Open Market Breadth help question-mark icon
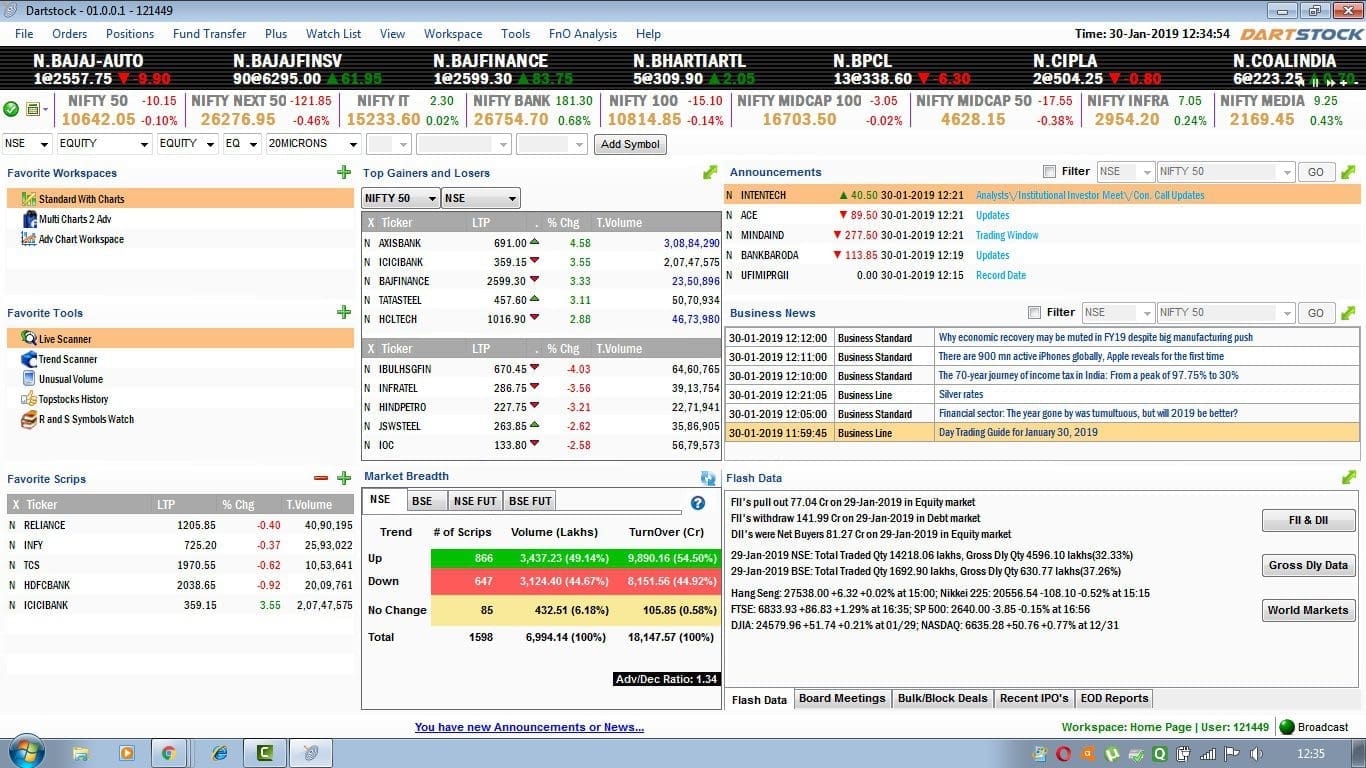This screenshot has width=1366, height=768. point(698,503)
